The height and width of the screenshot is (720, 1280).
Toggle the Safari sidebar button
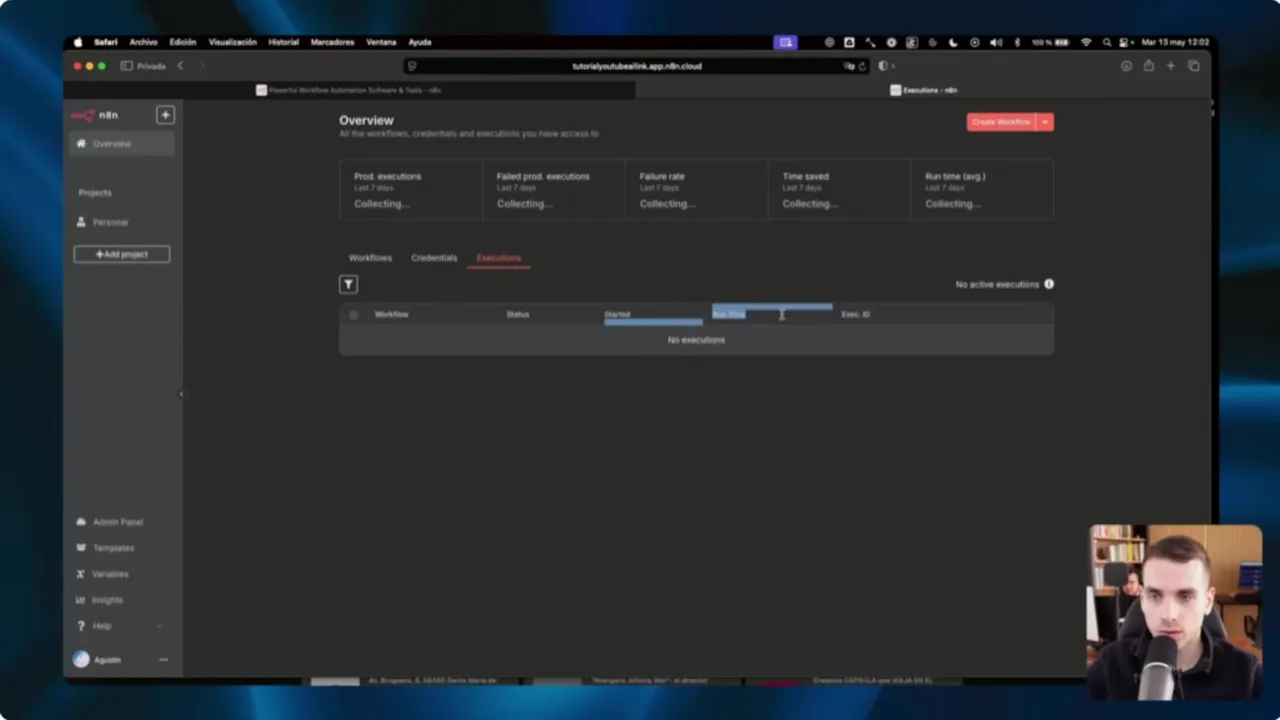(x=126, y=66)
